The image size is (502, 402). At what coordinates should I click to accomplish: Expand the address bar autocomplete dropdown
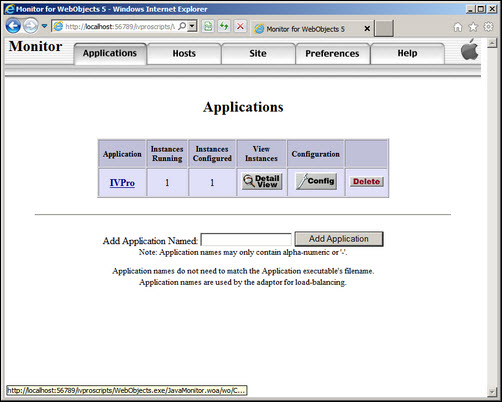click(x=192, y=26)
